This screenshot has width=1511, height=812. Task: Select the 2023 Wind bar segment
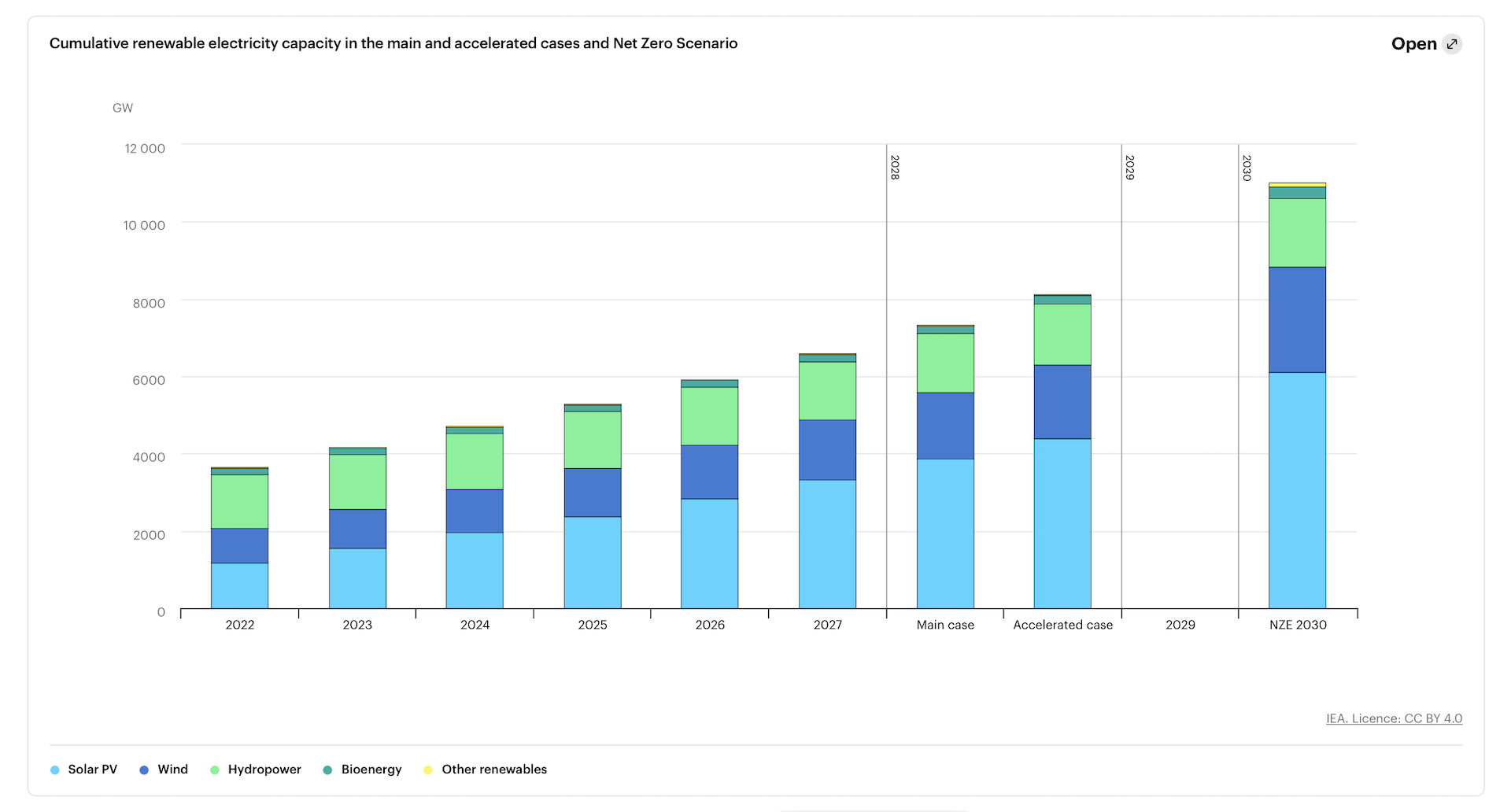pyautogui.click(x=357, y=529)
